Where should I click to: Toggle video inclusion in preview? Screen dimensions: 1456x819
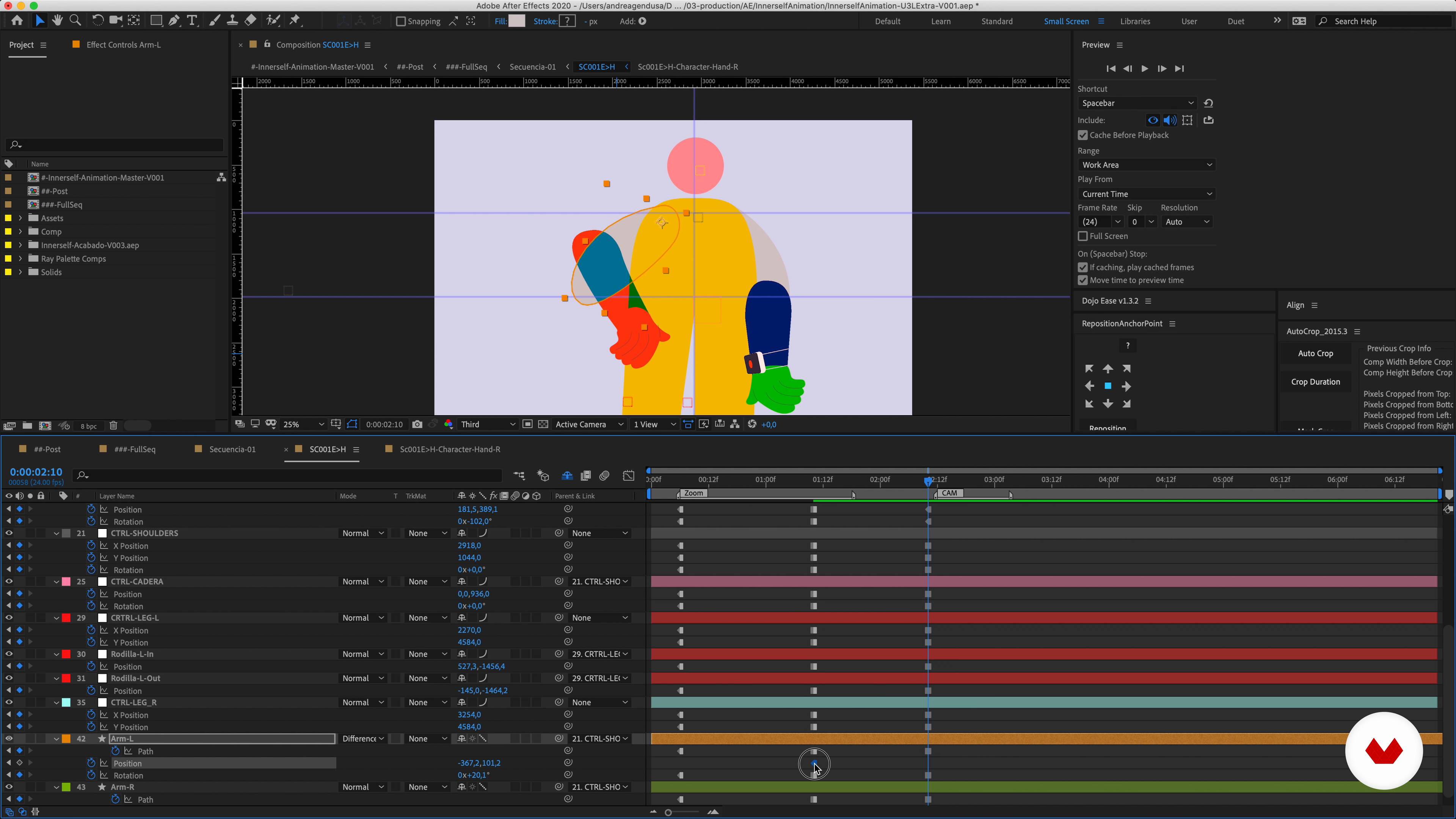click(1153, 120)
